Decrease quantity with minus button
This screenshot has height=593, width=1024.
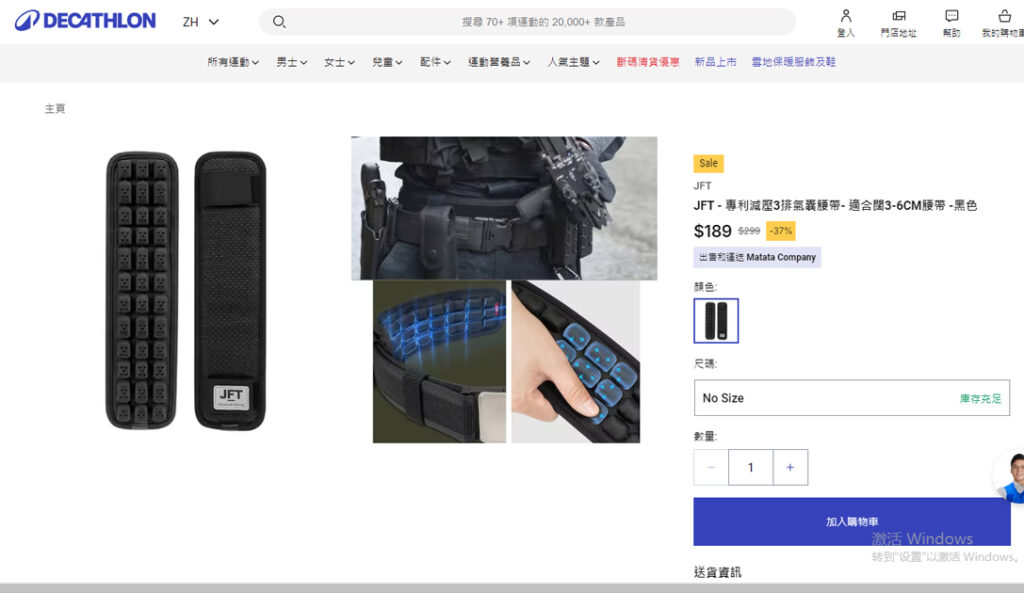point(711,467)
